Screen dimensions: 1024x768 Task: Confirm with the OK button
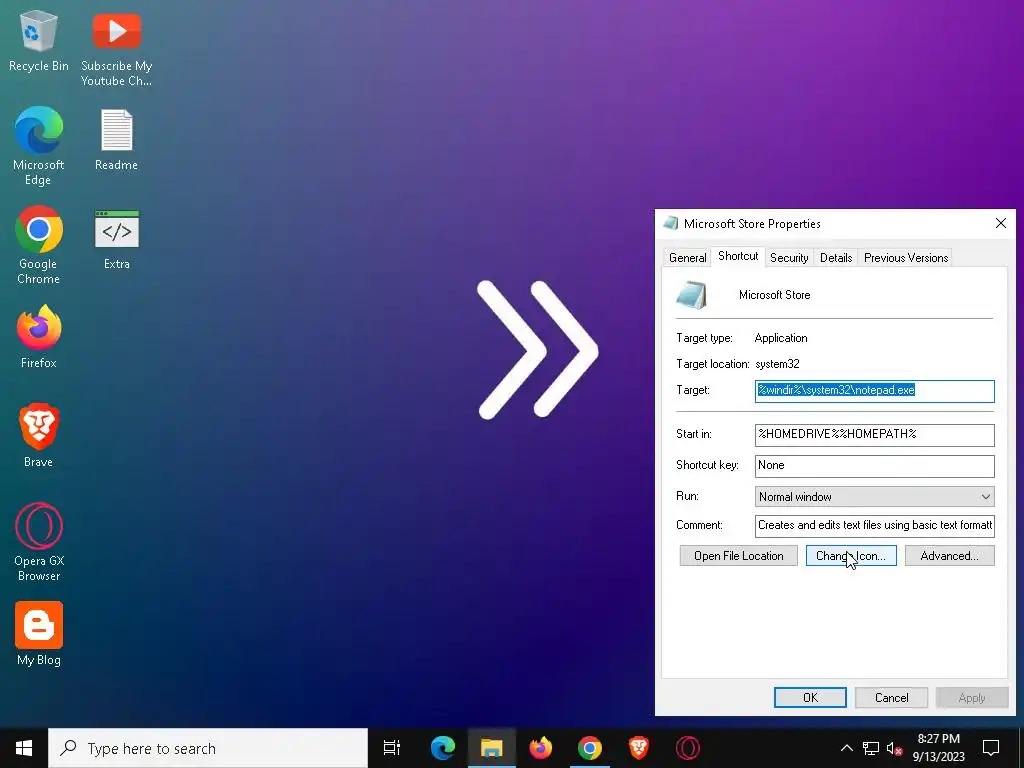coord(810,697)
